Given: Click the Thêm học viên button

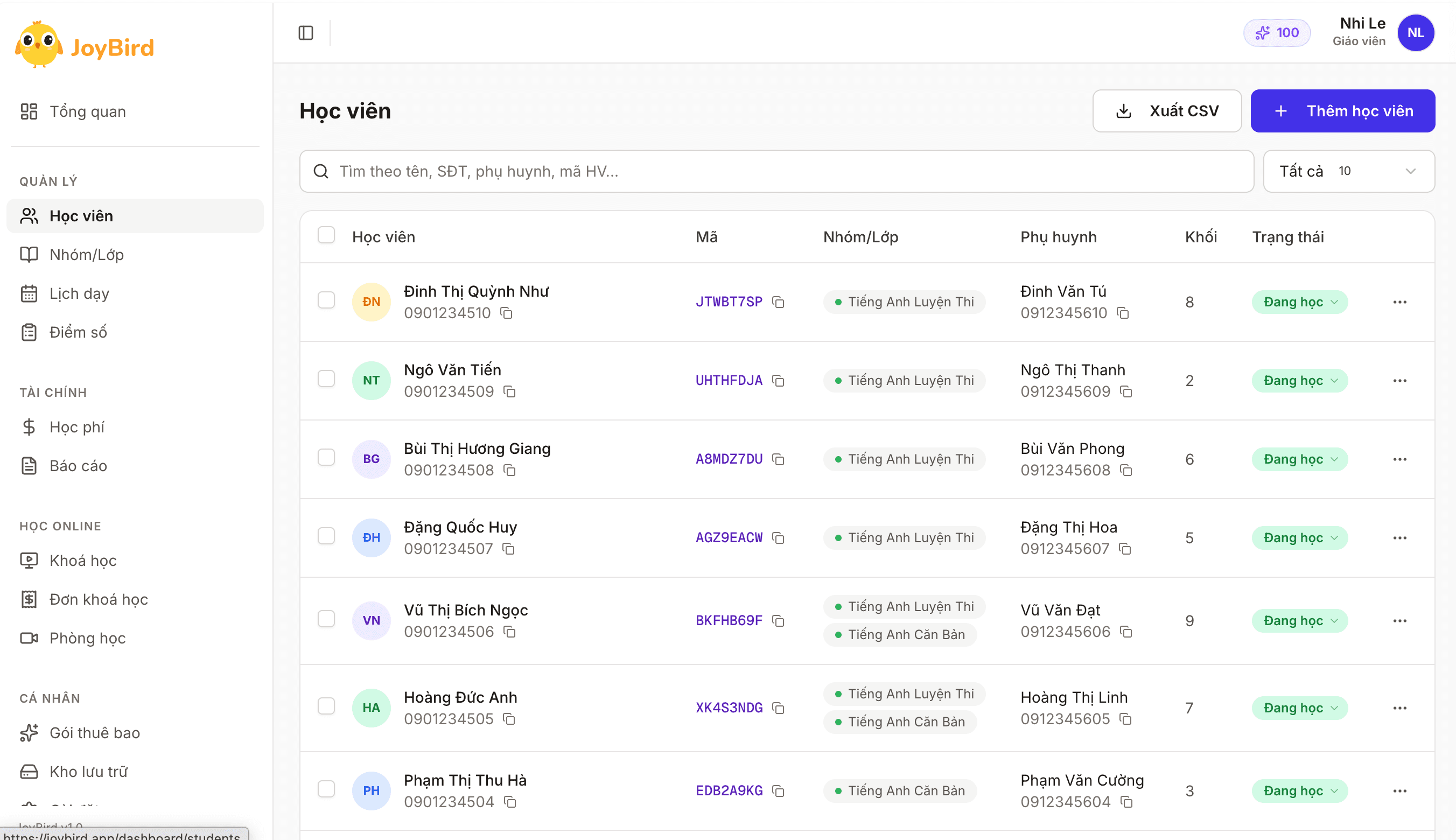Looking at the screenshot, I should click(x=1342, y=111).
